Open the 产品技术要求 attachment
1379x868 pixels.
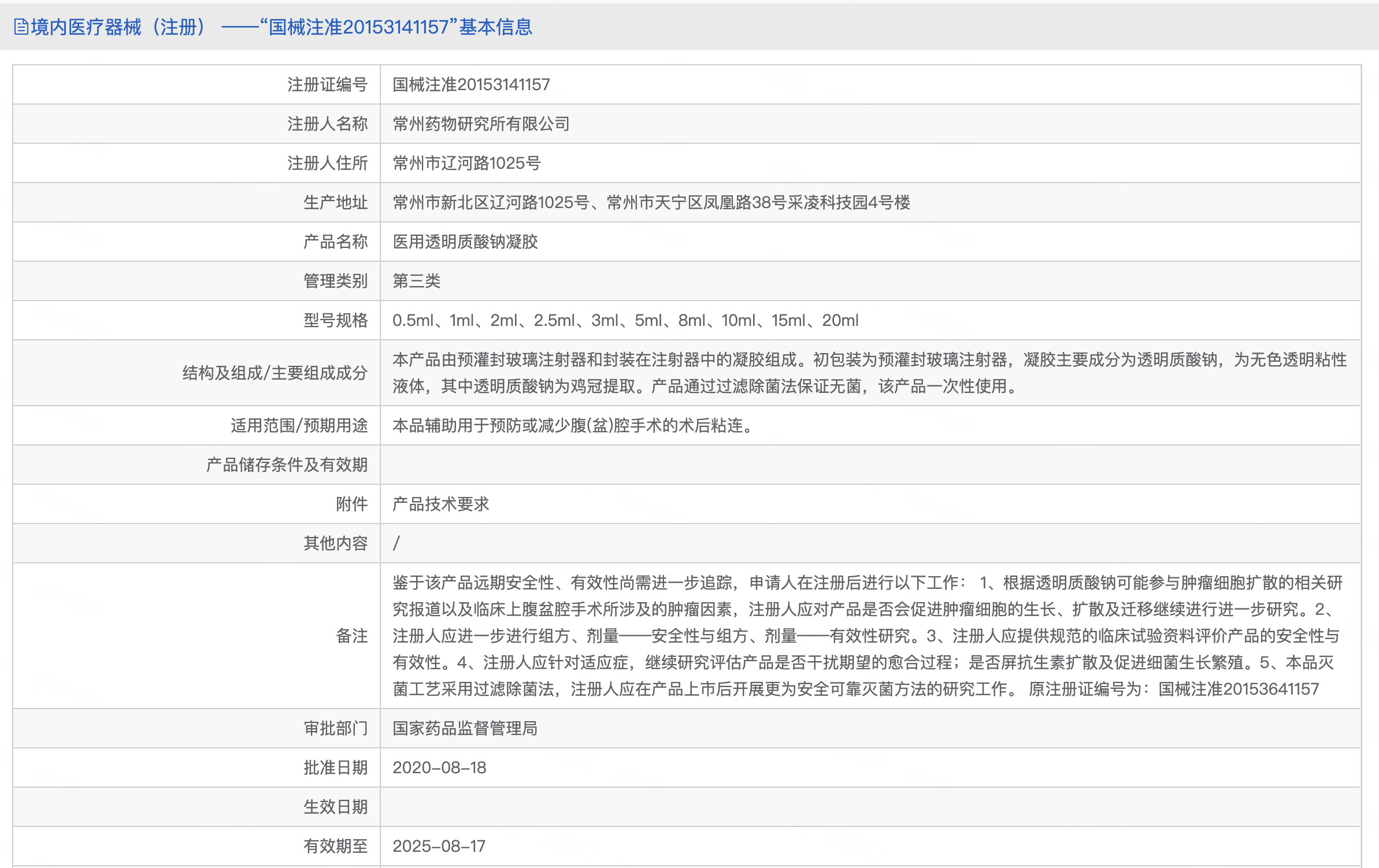[x=440, y=505]
